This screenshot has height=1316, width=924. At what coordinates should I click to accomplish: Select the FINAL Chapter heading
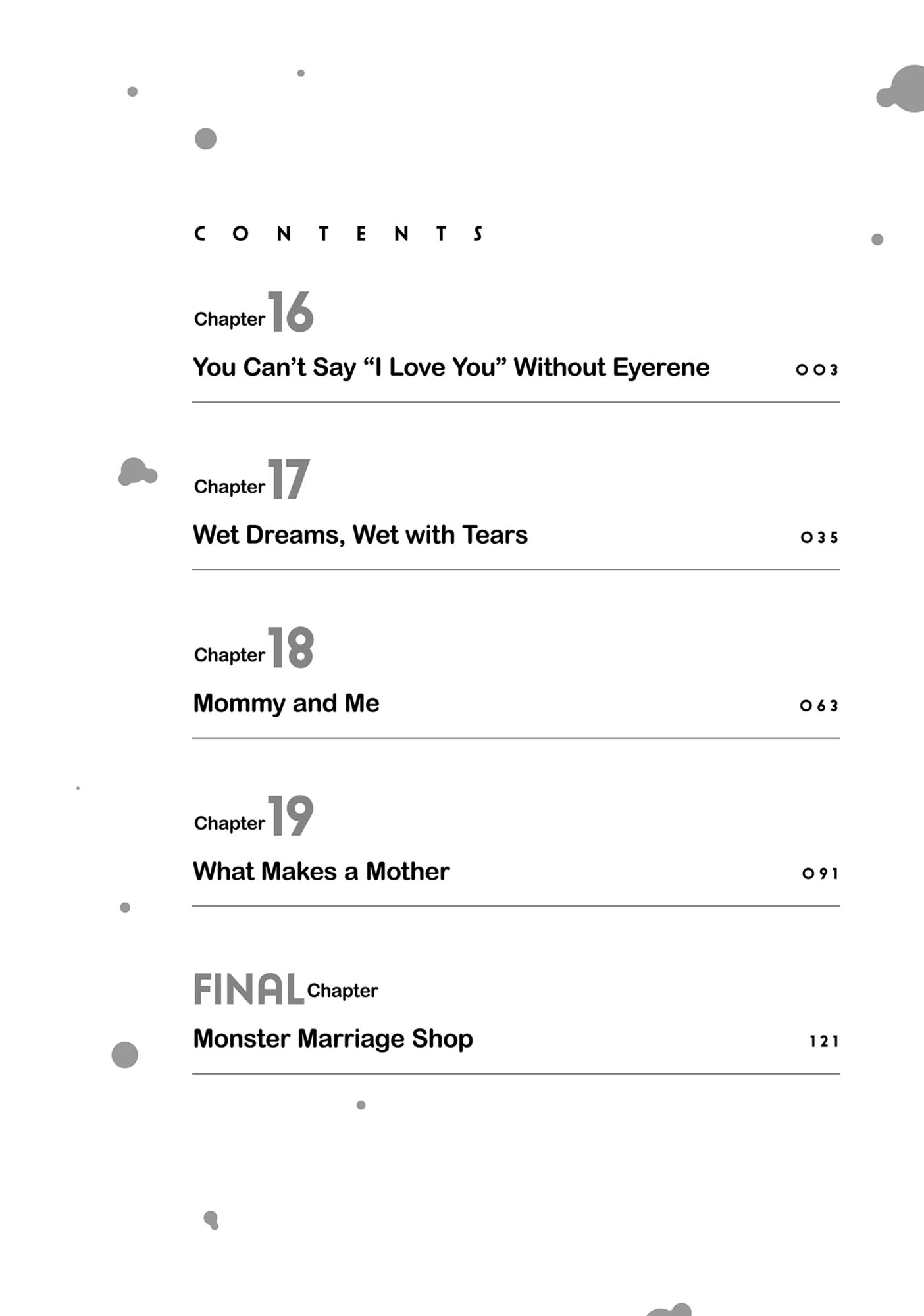286,990
